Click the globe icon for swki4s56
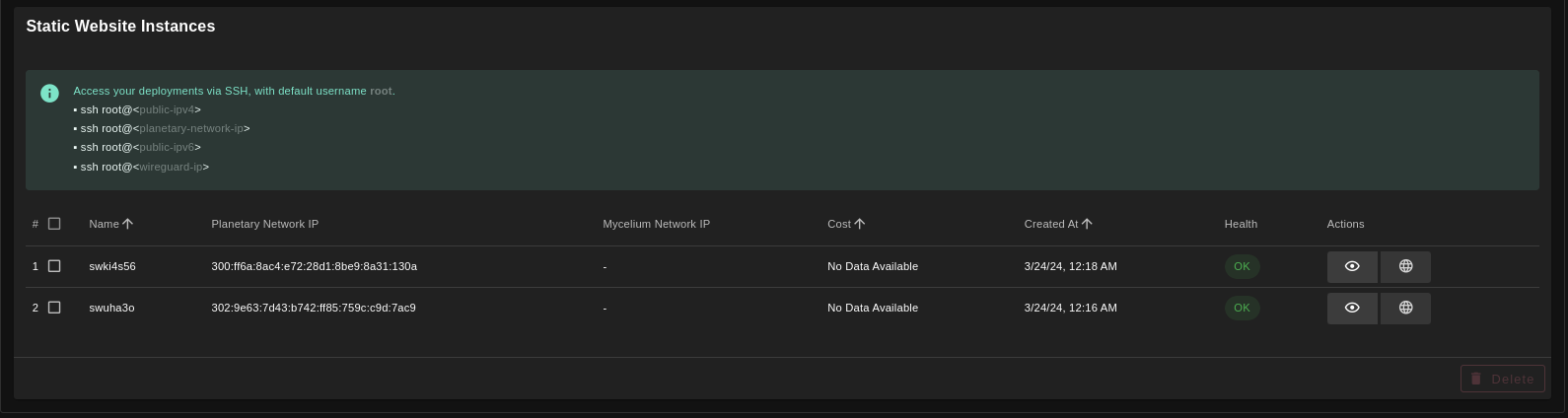 (1405, 266)
